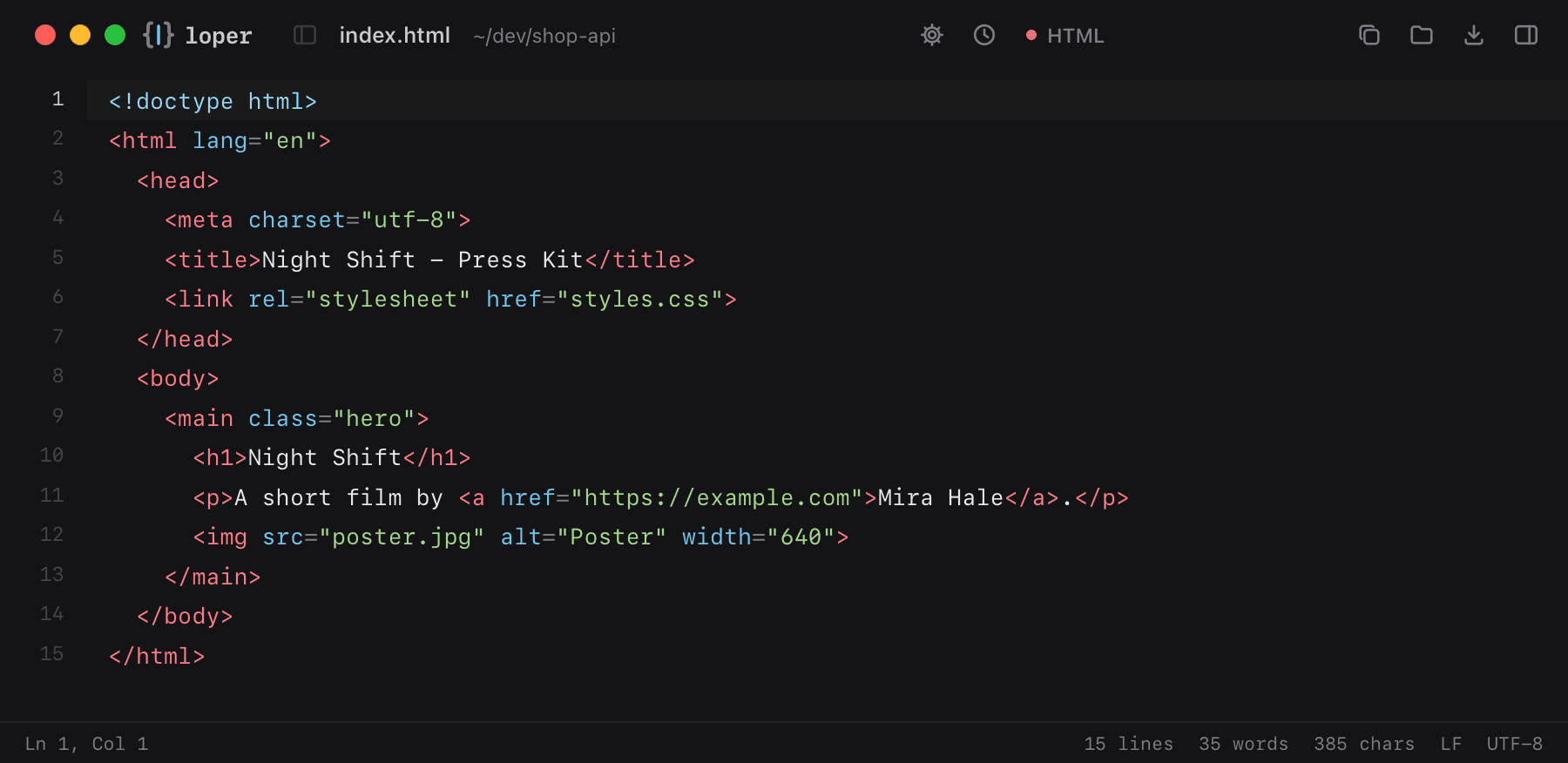Open a file with the folder icon
This screenshot has width=1568, height=763.
[x=1422, y=35]
